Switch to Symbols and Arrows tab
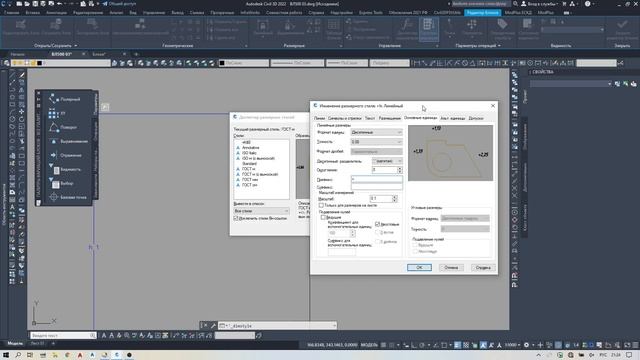Screen dimensions: 640x360 pyautogui.click(x=345, y=118)
